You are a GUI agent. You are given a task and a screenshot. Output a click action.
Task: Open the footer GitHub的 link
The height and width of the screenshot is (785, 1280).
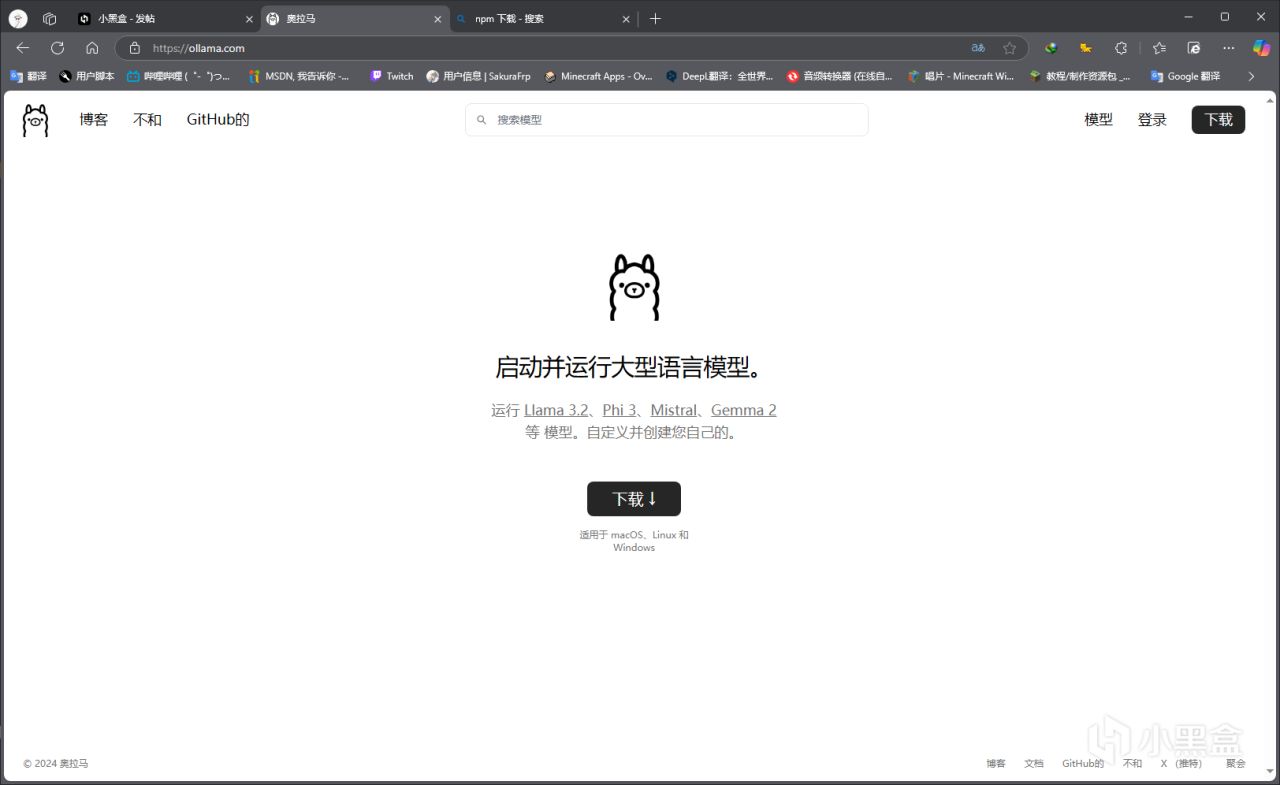1083,764
